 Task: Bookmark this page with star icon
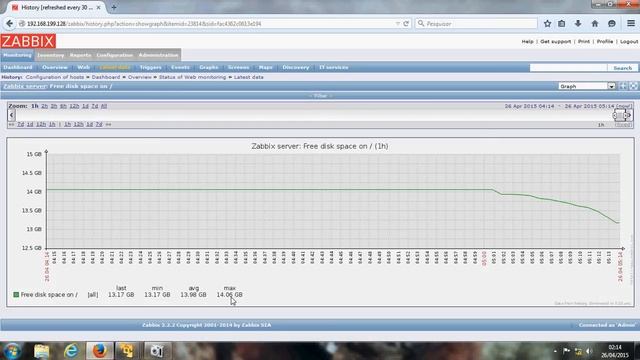pyautogui.click(x=547, y=24)
